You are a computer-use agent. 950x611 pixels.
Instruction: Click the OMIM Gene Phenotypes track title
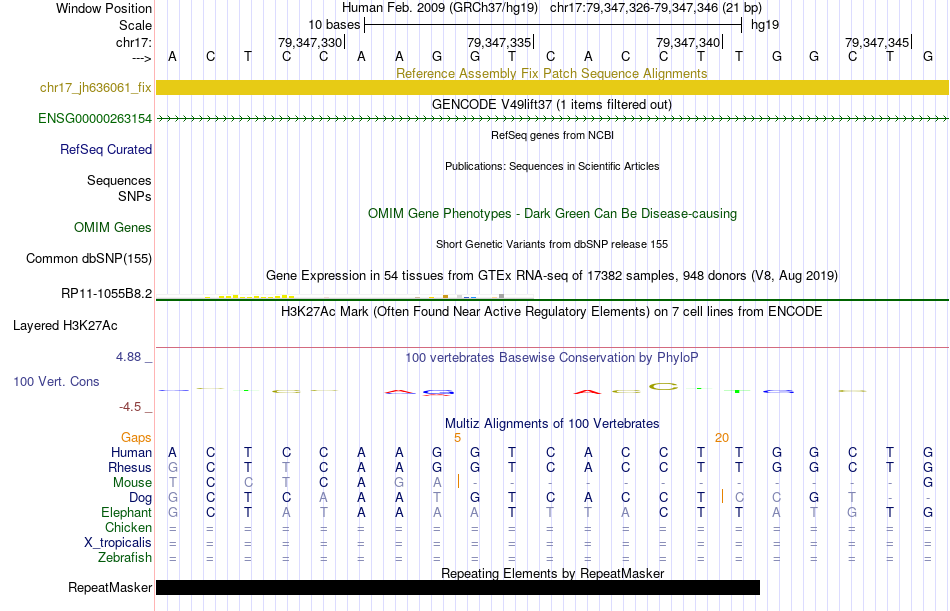[552, 214]
